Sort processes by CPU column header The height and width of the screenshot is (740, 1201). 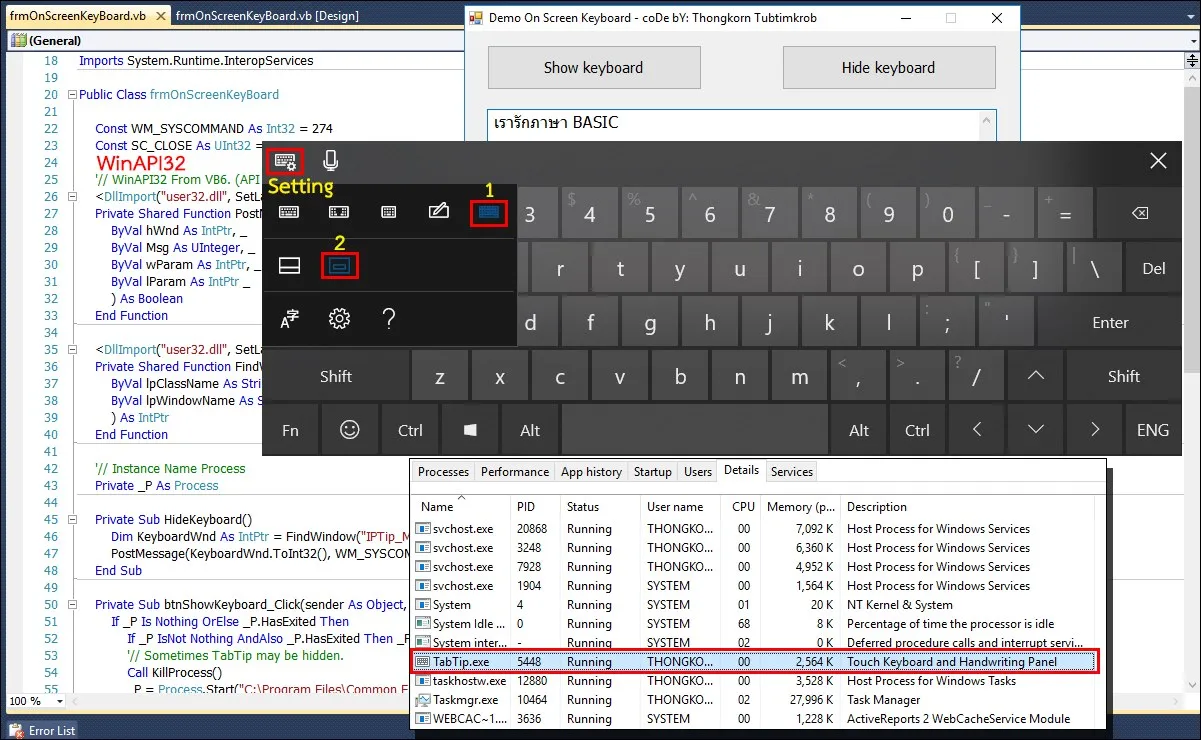(x=742, y=506)
